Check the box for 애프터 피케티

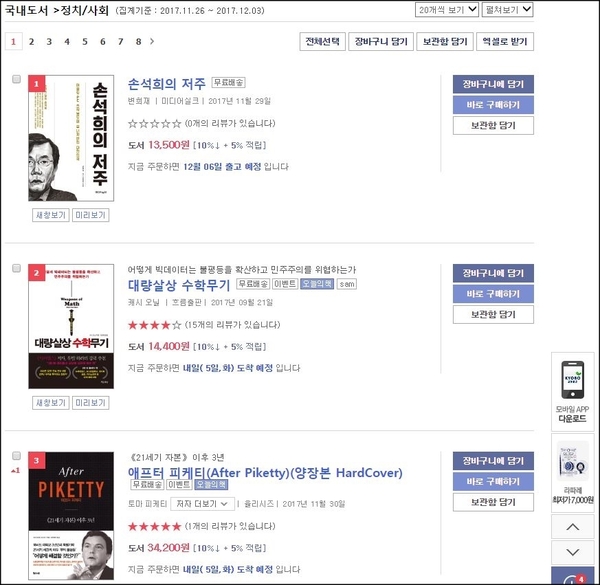pyautogui.click(x=16, y=456)
